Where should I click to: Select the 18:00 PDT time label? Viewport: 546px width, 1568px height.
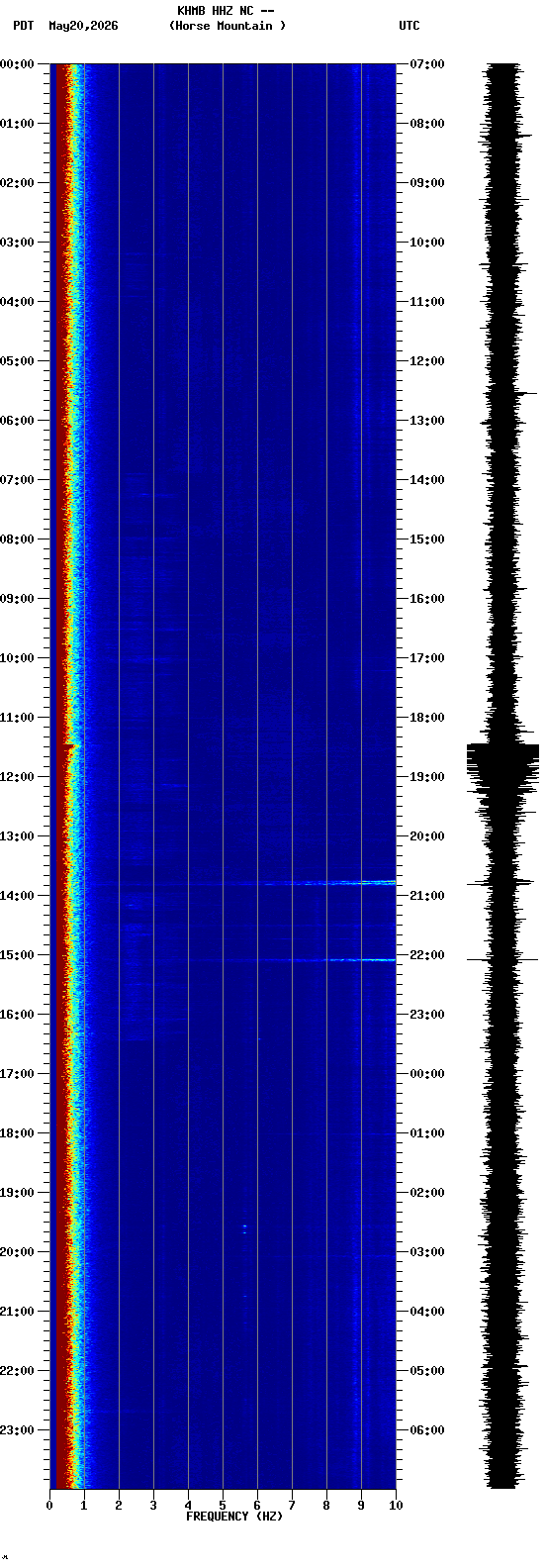point(17,1133)
